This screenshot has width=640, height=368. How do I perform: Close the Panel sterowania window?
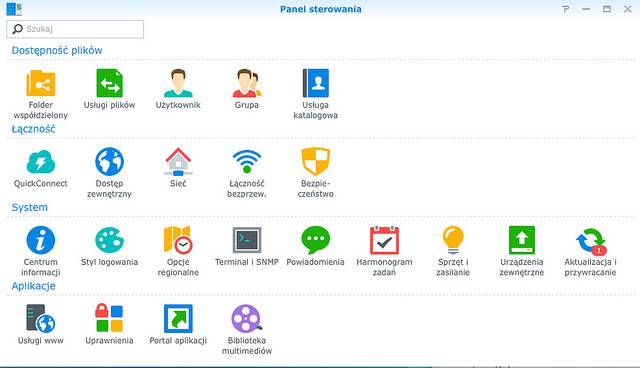click(x=628, y=9)
